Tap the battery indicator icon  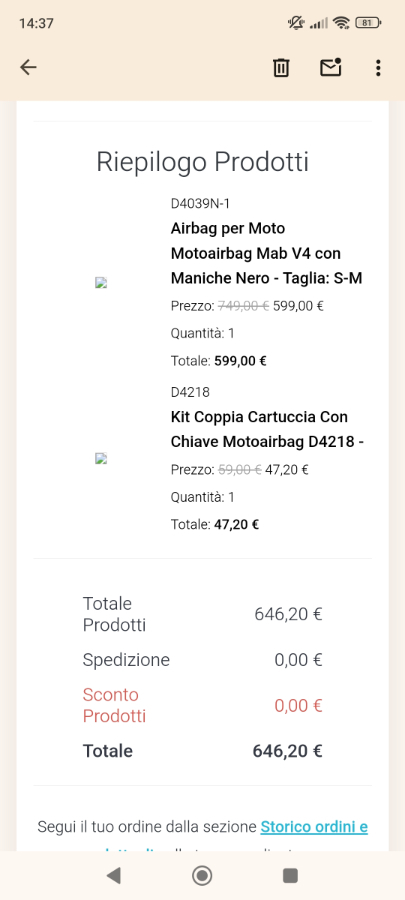[368, 23]
